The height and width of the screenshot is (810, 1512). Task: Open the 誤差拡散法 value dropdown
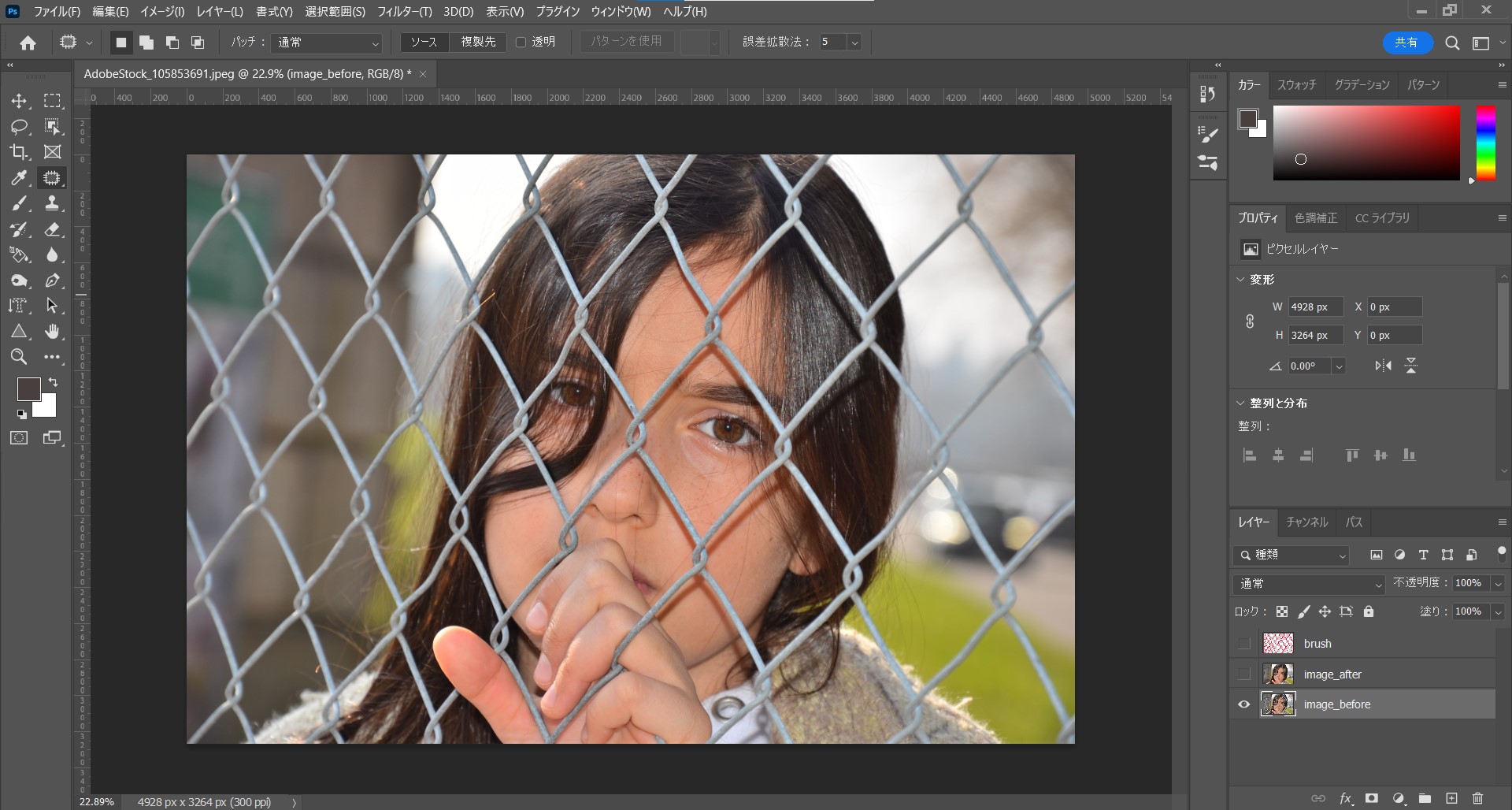click(x=854, y=43)
